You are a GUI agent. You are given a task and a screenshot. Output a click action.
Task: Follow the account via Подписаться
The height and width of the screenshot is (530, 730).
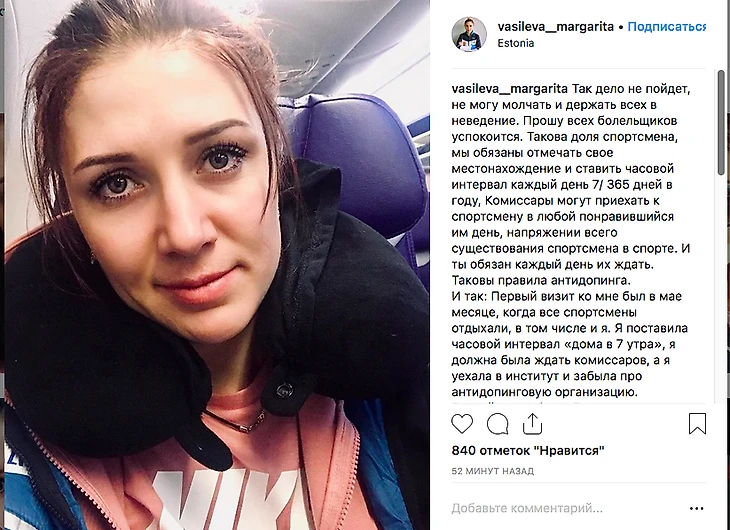click(x=666, y=27)
